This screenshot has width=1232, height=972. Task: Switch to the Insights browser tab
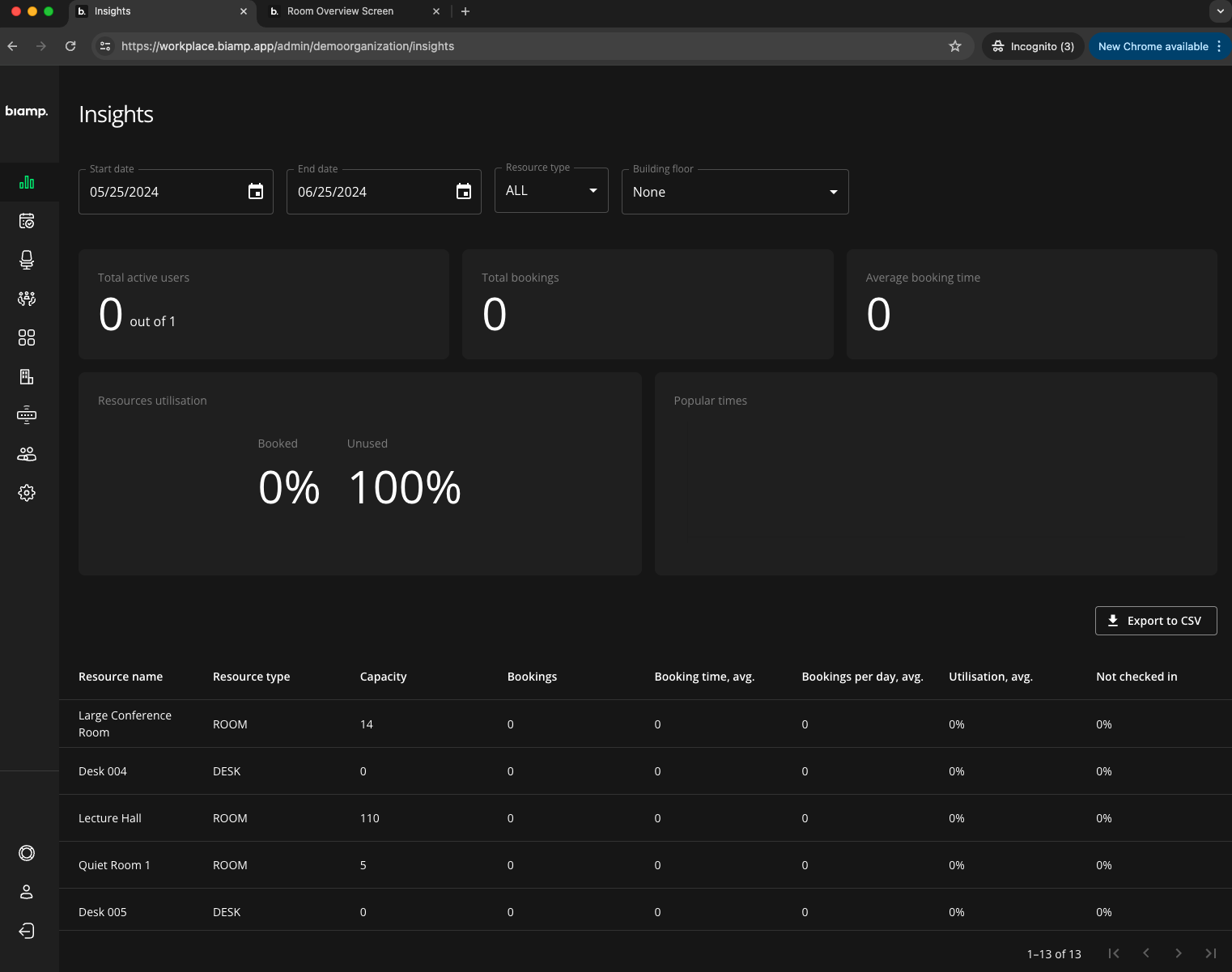coord(163,11)
